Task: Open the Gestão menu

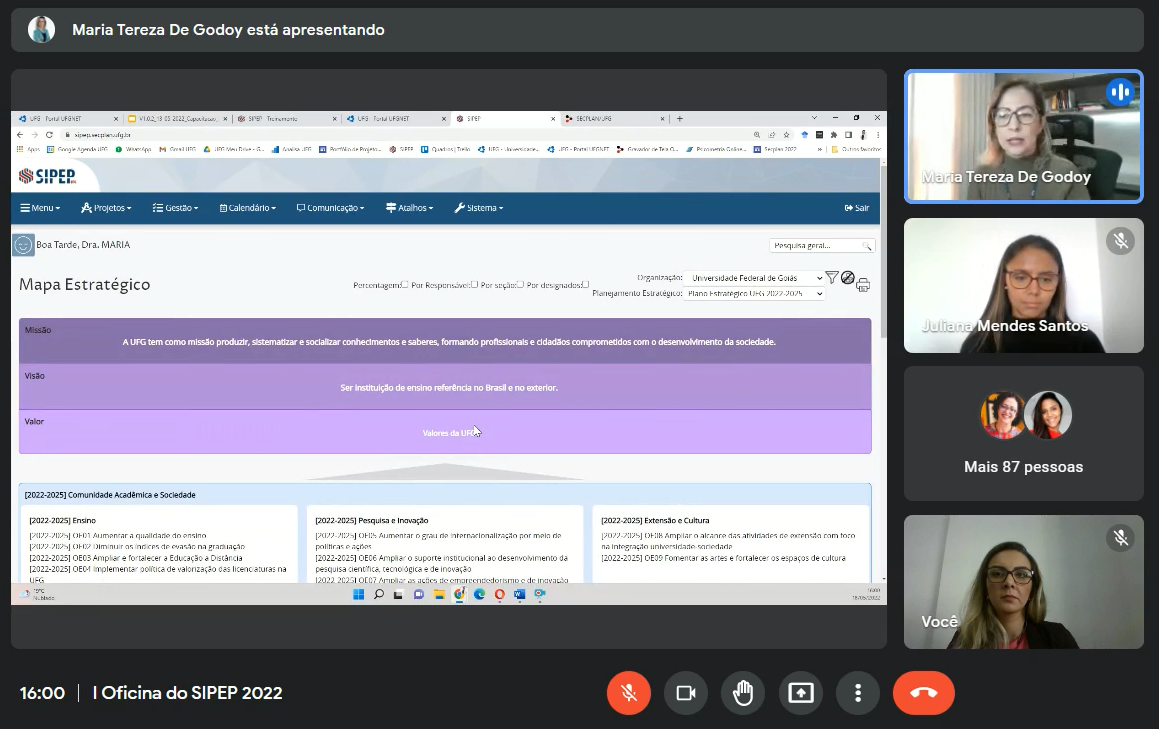Action: 175,208
